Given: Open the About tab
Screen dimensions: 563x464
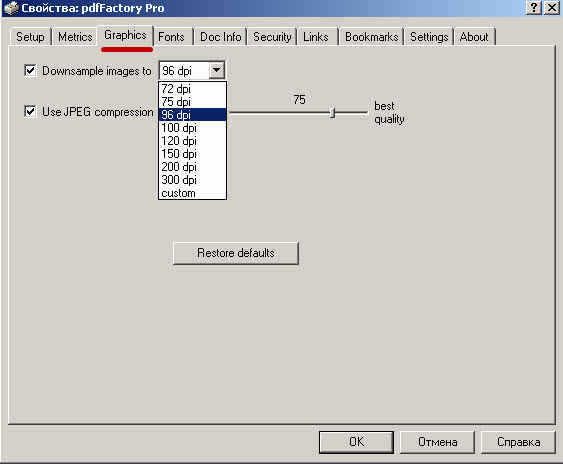Looking at the screenshot, I should (474, 37).
